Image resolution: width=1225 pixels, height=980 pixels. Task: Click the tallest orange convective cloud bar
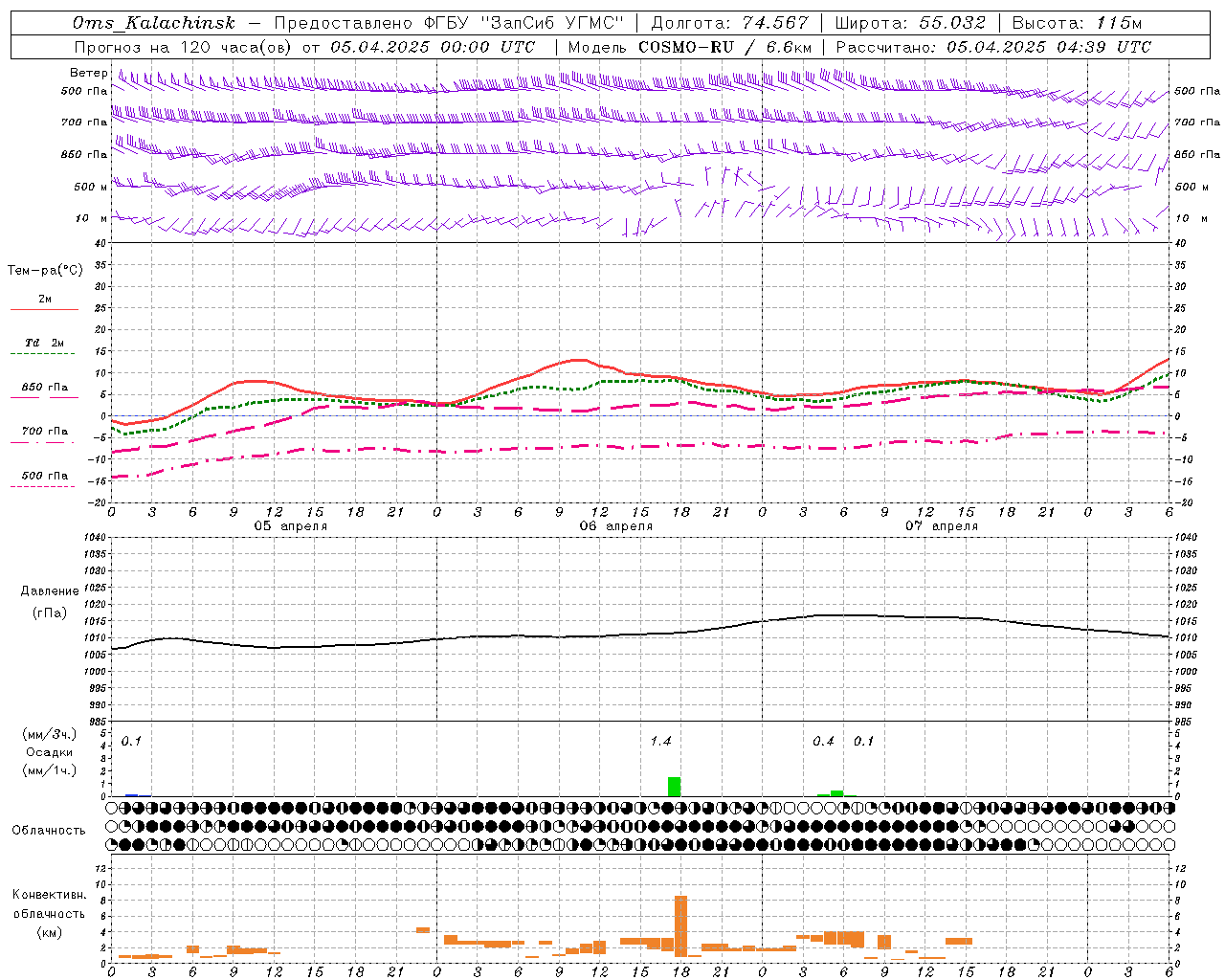pyautogui.click(x=681, y=926)
